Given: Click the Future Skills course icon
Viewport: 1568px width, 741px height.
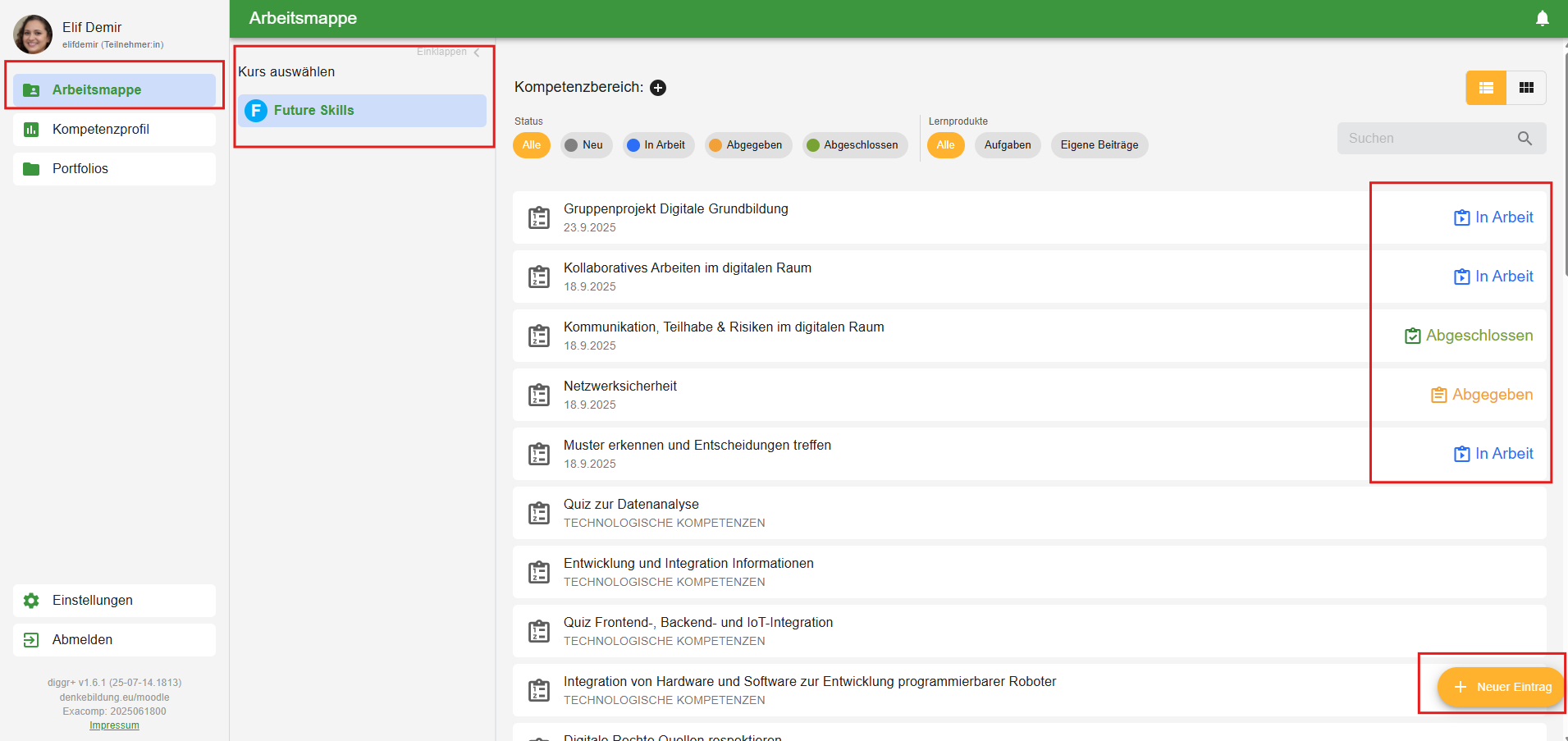Looking at the screenshot, I should [256, 111].
